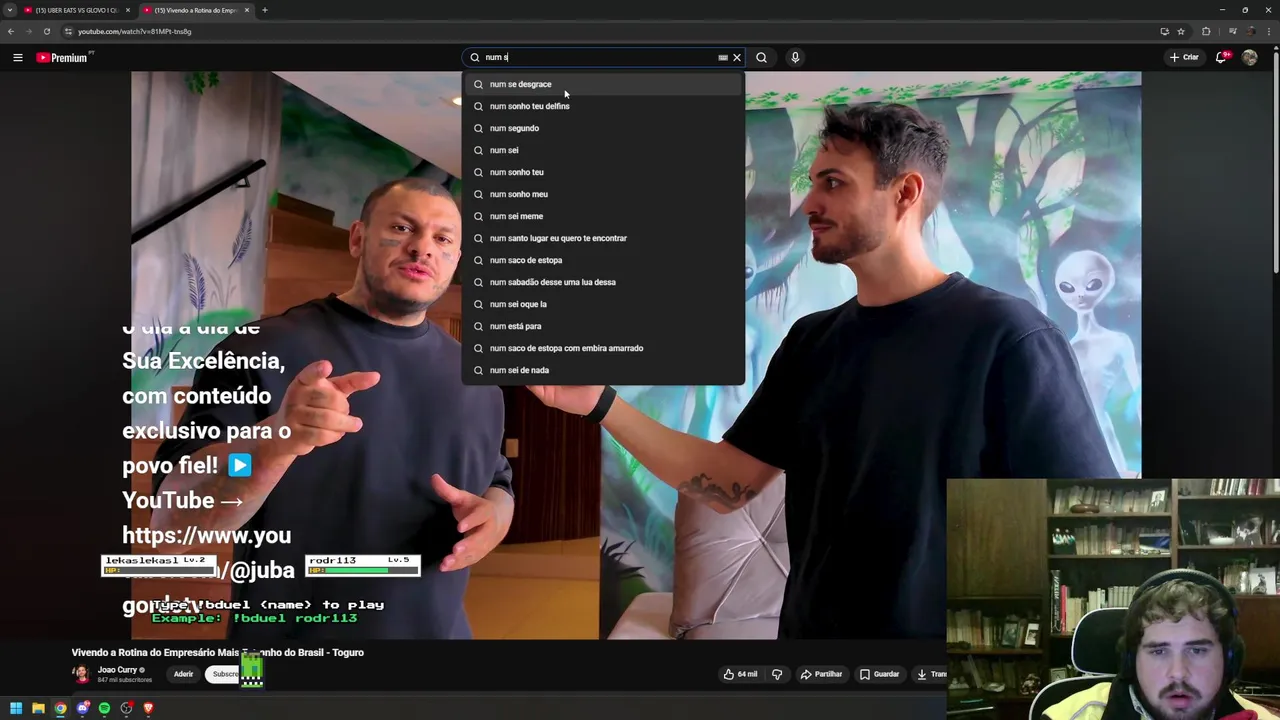Viewport: 1280px width, 720px height.
Task: Select 'num está para' suggestion
Action: tap(603, 326)
